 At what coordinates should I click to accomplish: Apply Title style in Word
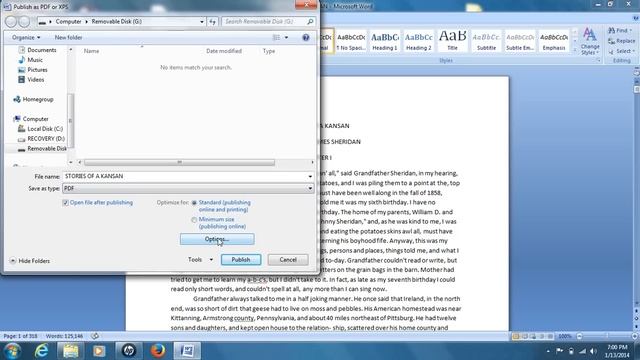click(x=452, y=41)
